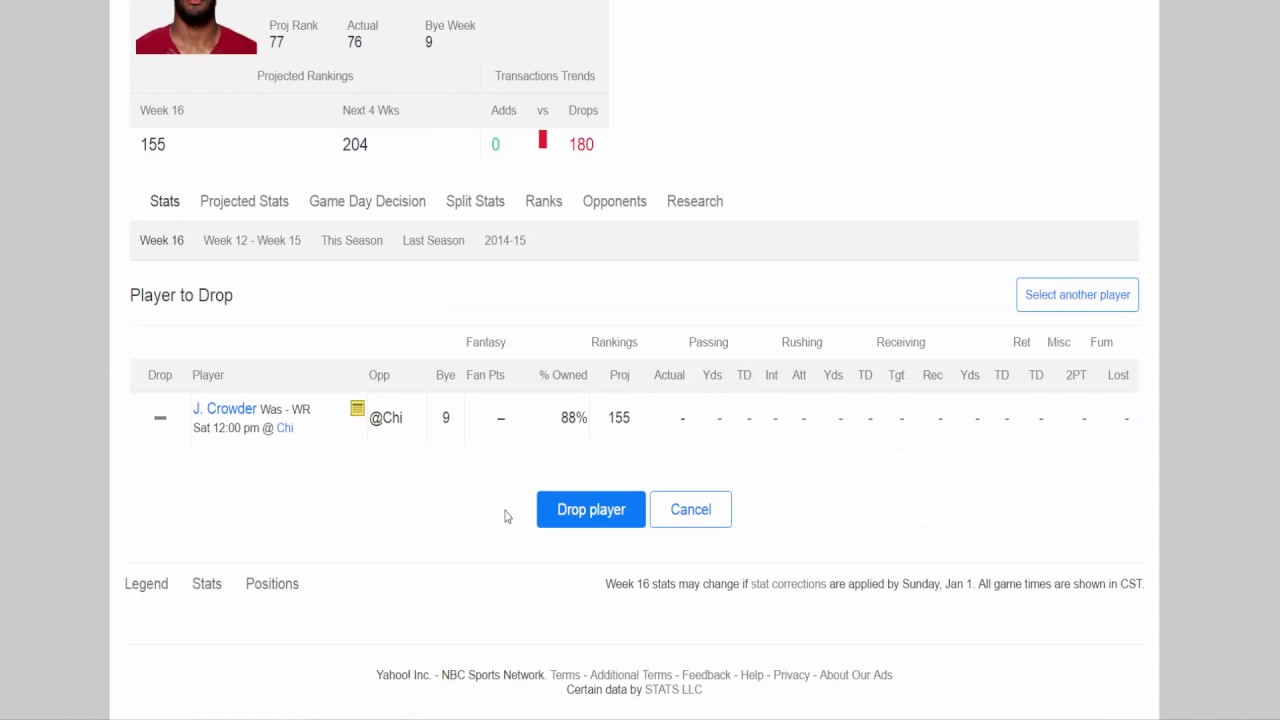The image size is (1280, 720).
Task: Select the Split Stats tab
Action: 475,201
